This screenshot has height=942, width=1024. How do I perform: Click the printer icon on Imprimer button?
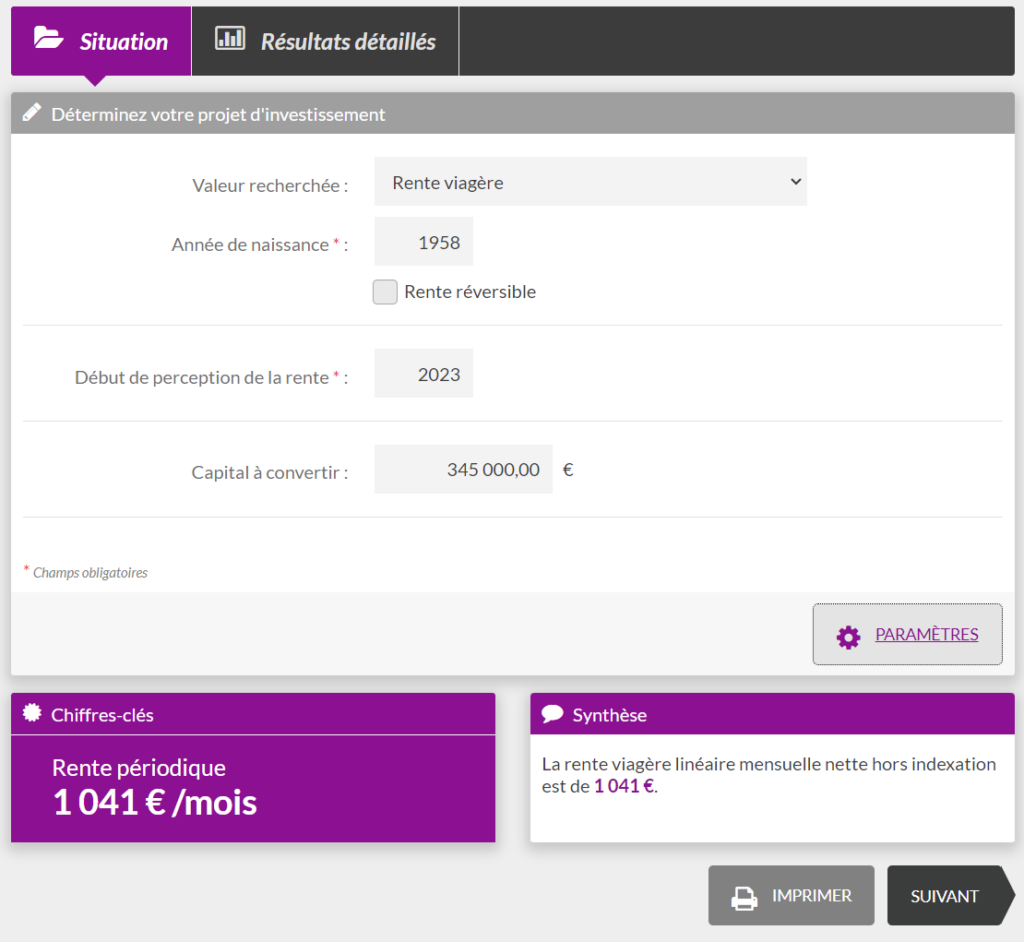744,897
